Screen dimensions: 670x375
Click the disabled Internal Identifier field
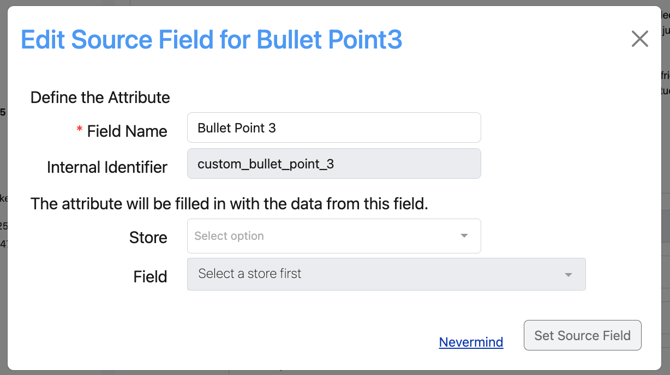tap(334, 164)
